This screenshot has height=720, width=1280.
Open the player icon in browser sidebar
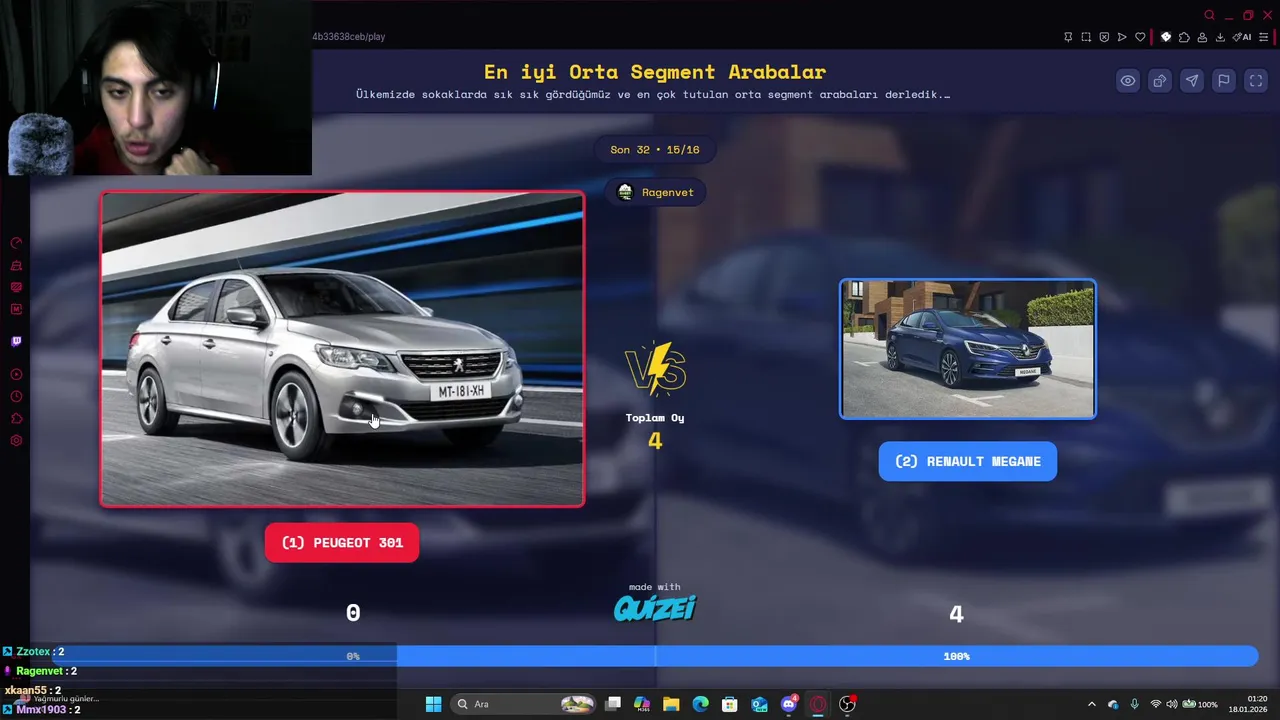coord(16,374)
